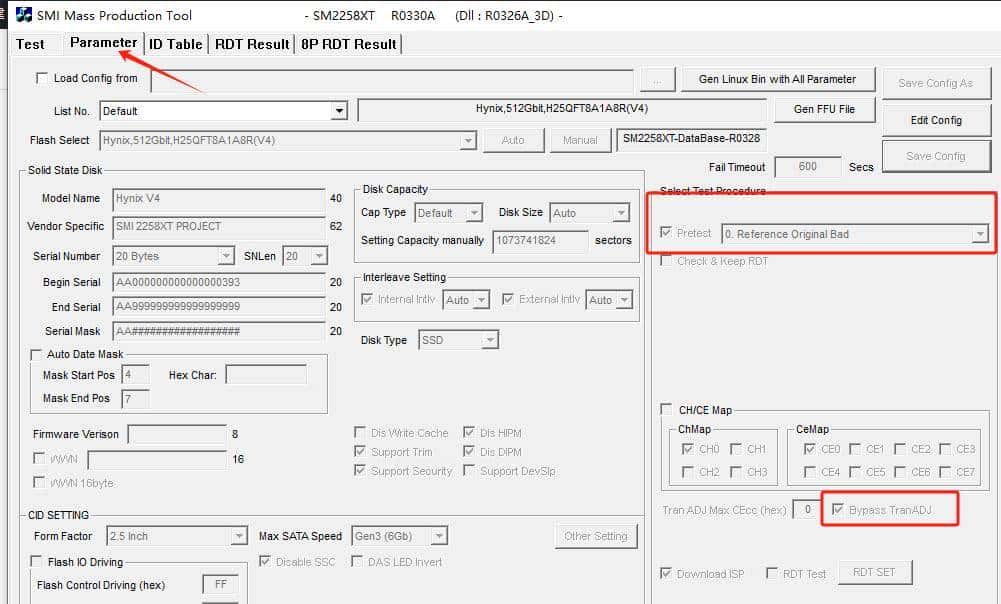Click the browse ellipsis button
This screenshot has height=604, width=1001.
(x=656, y=81)
